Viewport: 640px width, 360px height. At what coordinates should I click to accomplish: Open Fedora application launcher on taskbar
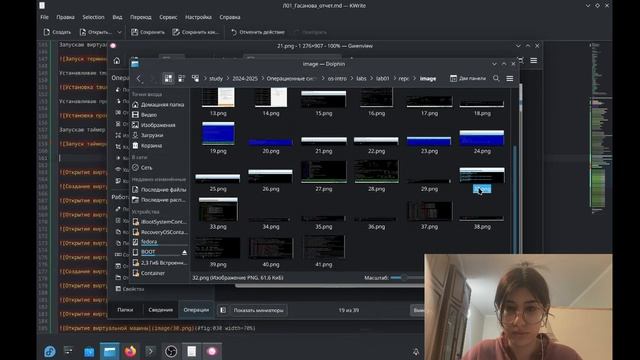click(49, 351)
